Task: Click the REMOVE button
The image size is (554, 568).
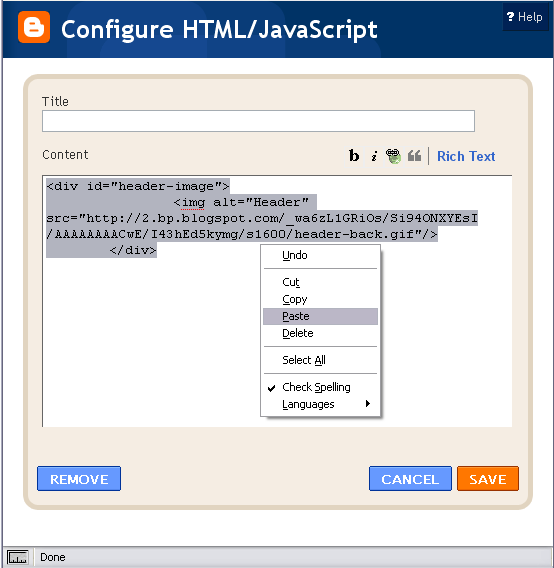Action: (79, 479)
